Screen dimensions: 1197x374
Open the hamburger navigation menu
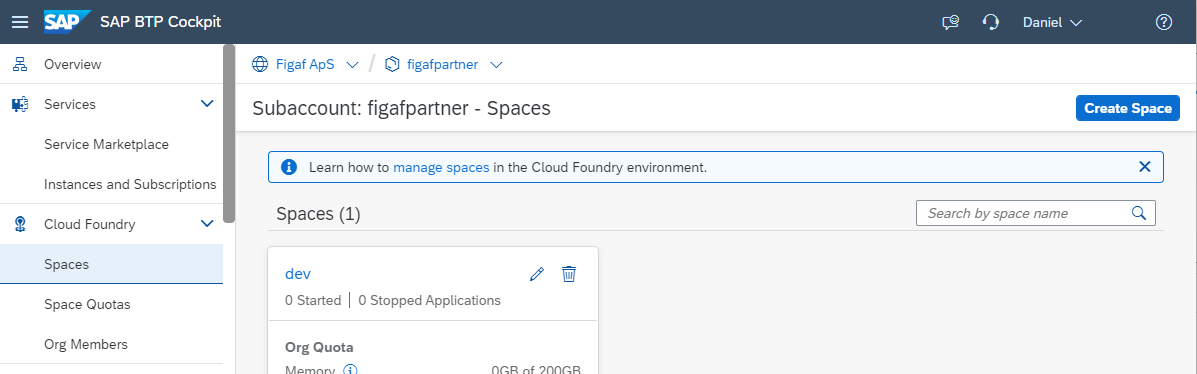[21, 22]
